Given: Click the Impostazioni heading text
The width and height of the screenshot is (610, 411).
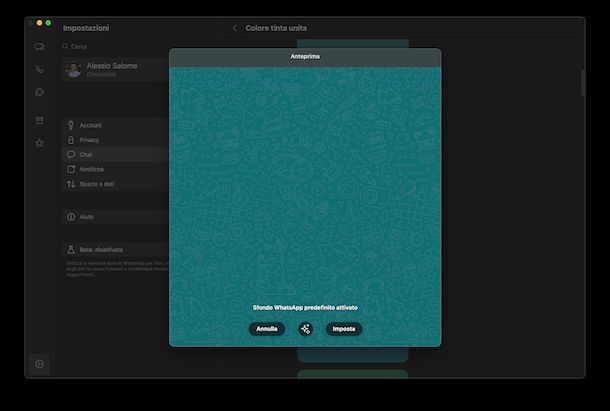Looking at the screenshot, I should pyautogui.click(x=86, y=28).
